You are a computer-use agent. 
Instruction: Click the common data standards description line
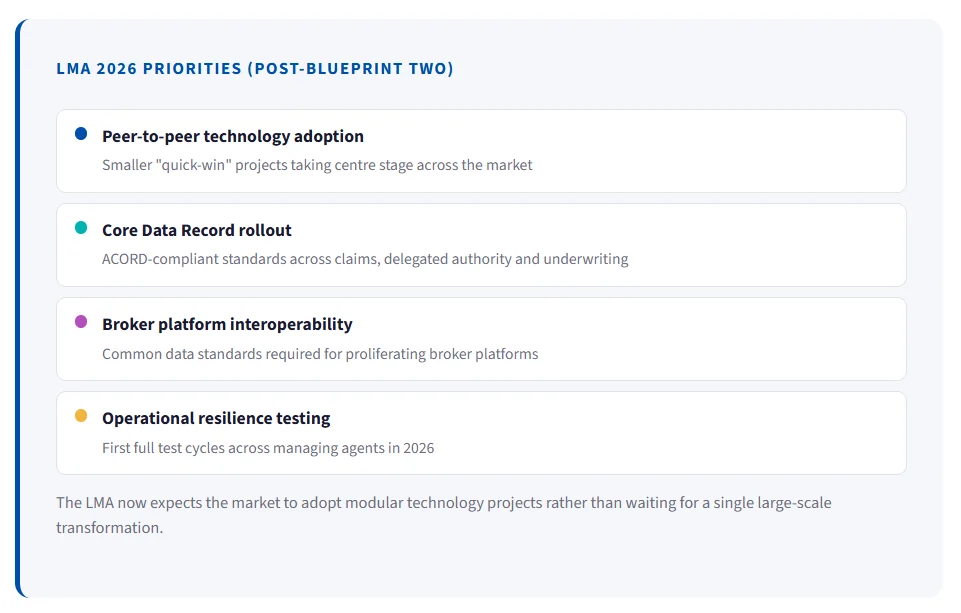(x=321, y=354)
